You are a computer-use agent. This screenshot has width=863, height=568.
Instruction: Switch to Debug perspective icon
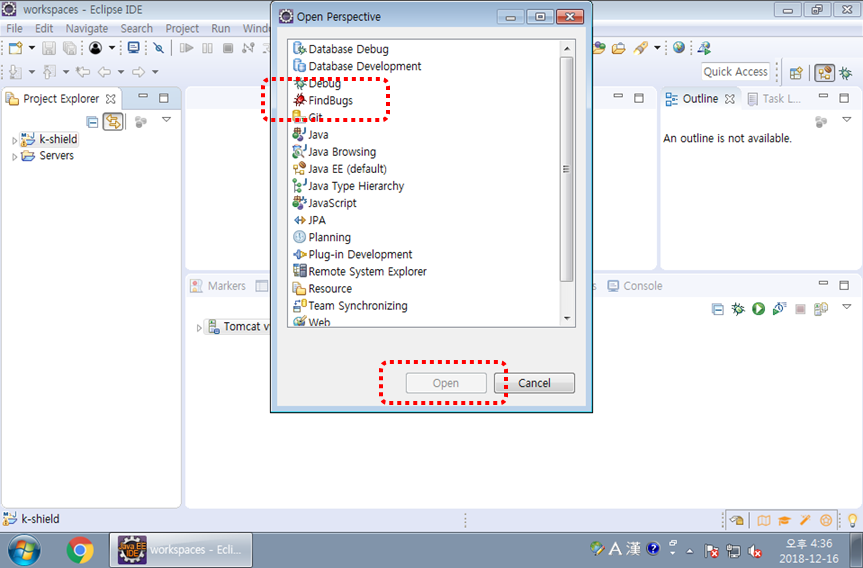point(846,73)
